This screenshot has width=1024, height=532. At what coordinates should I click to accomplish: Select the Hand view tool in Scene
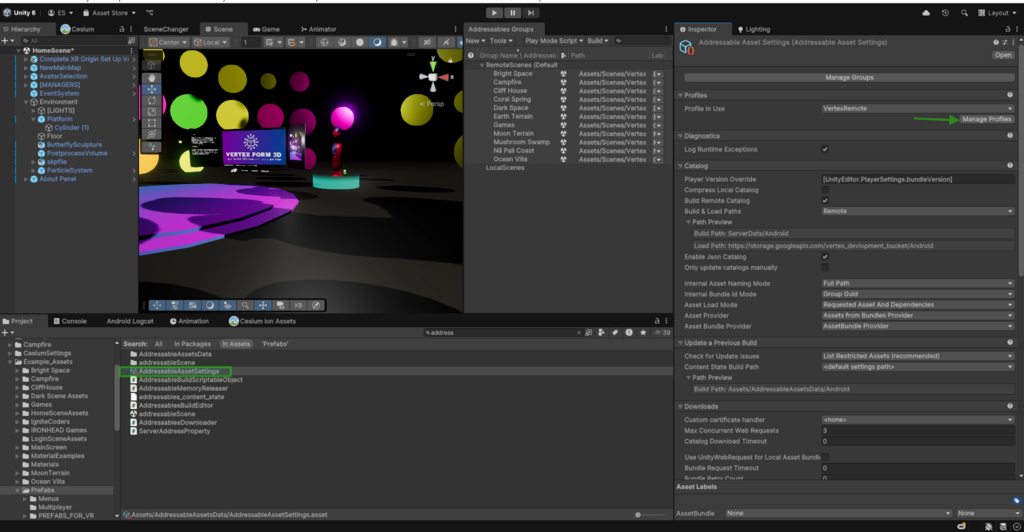pos(153,78)
